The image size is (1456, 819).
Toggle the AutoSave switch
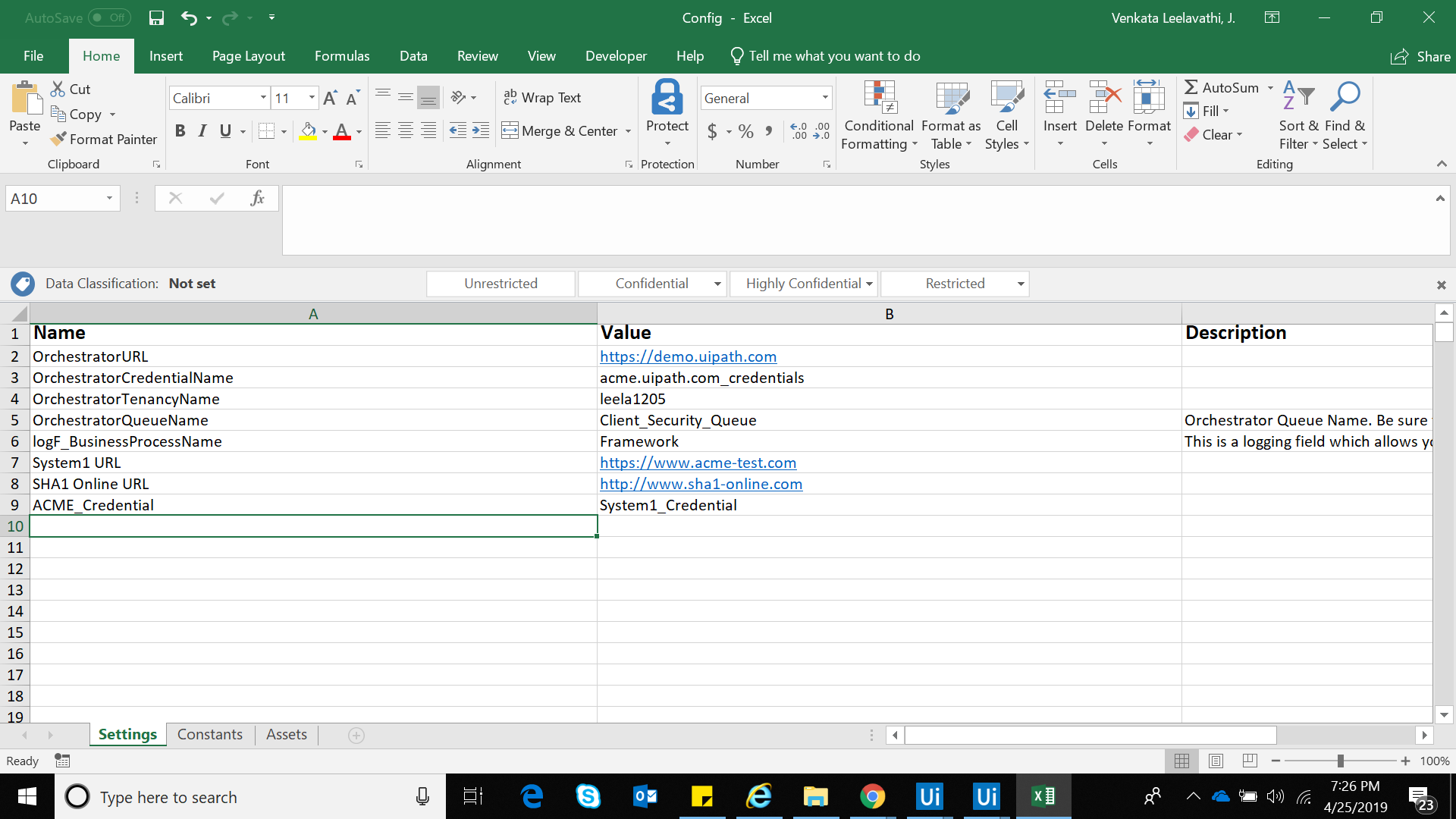(x=109, y=17)
